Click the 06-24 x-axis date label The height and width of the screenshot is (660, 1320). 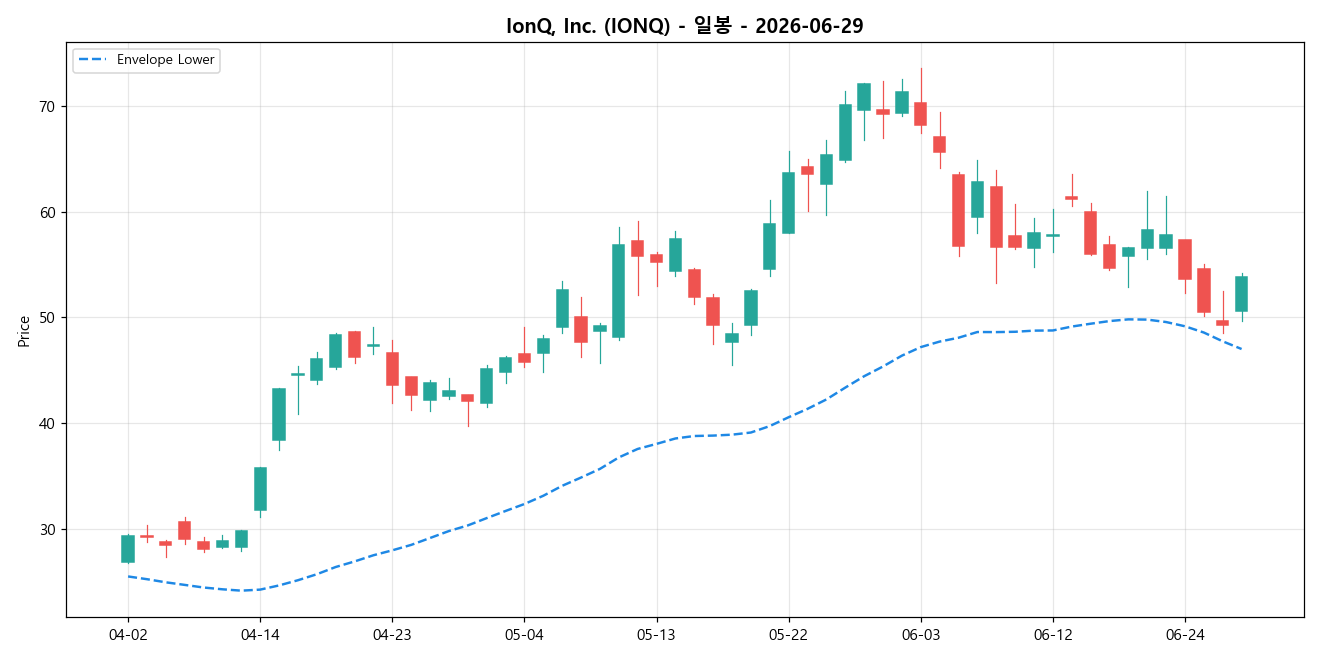1184,634
